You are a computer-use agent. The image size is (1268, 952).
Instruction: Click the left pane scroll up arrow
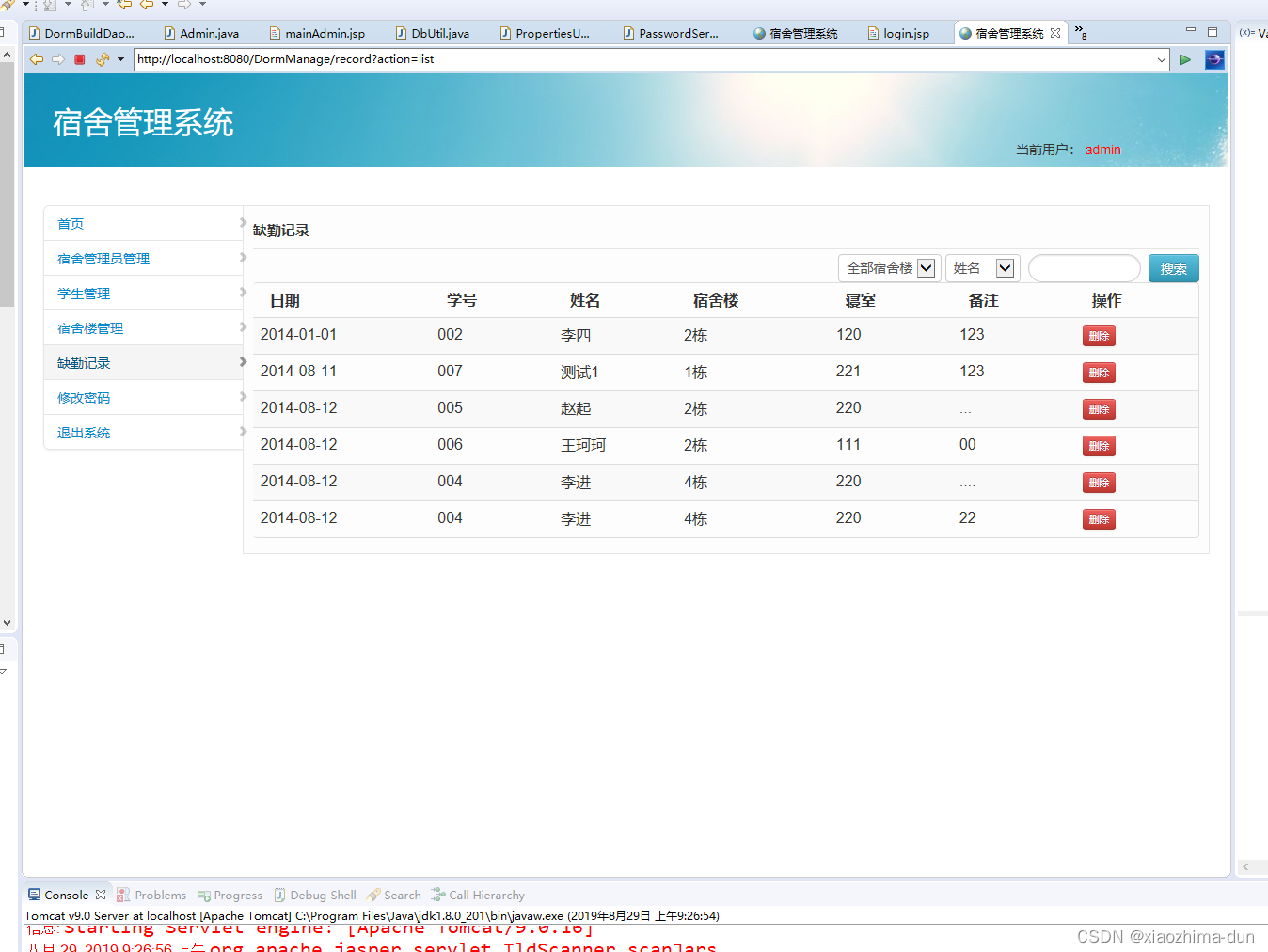pos(7,56)
